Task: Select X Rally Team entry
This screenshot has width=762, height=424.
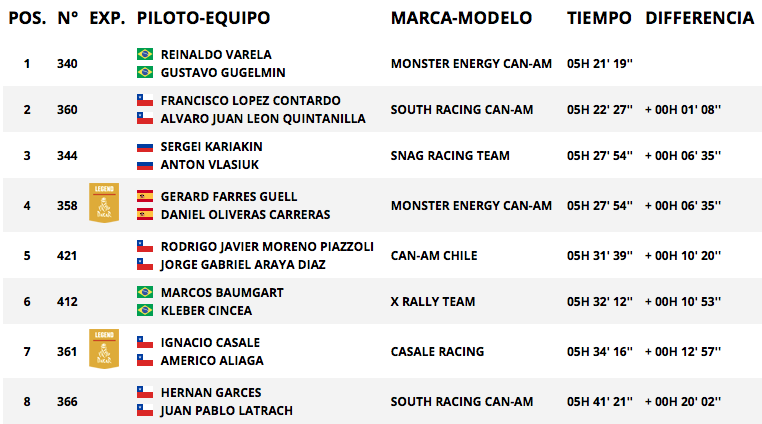Action: (433, 301)
